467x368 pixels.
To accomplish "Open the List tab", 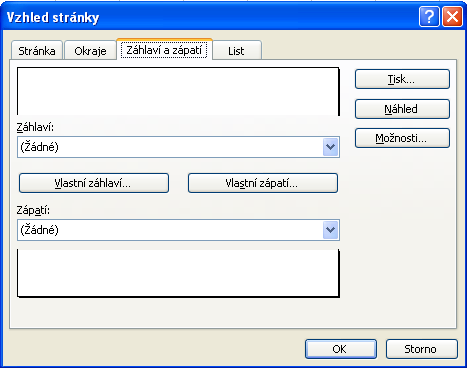I will click(x=236, y=51).
